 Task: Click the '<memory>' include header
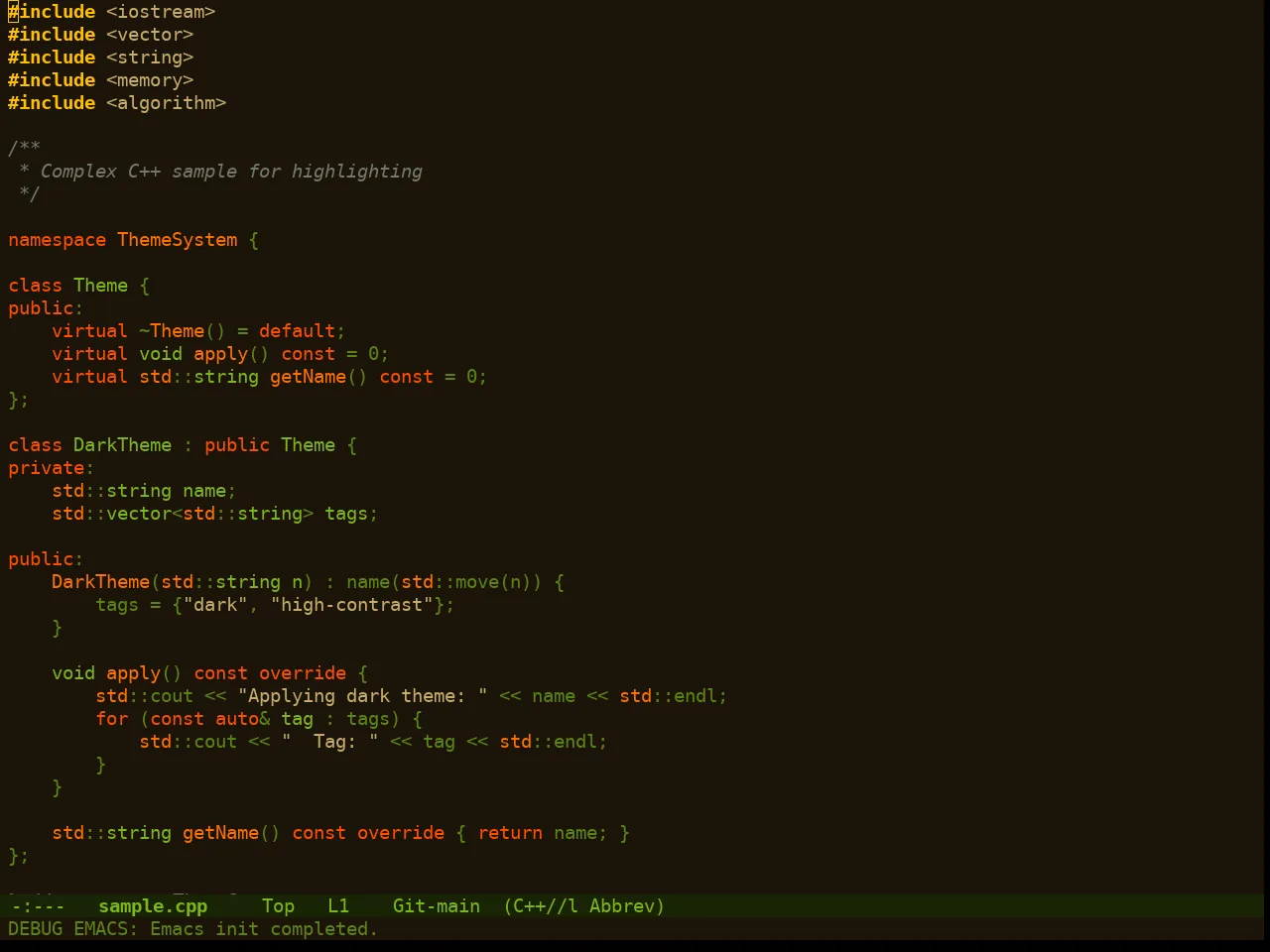(x=150, y=80)
